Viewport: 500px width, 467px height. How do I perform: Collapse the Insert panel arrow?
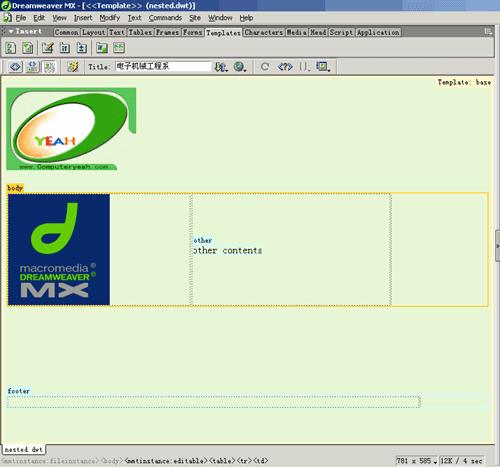pyautogui.click(x=11, y=31)
